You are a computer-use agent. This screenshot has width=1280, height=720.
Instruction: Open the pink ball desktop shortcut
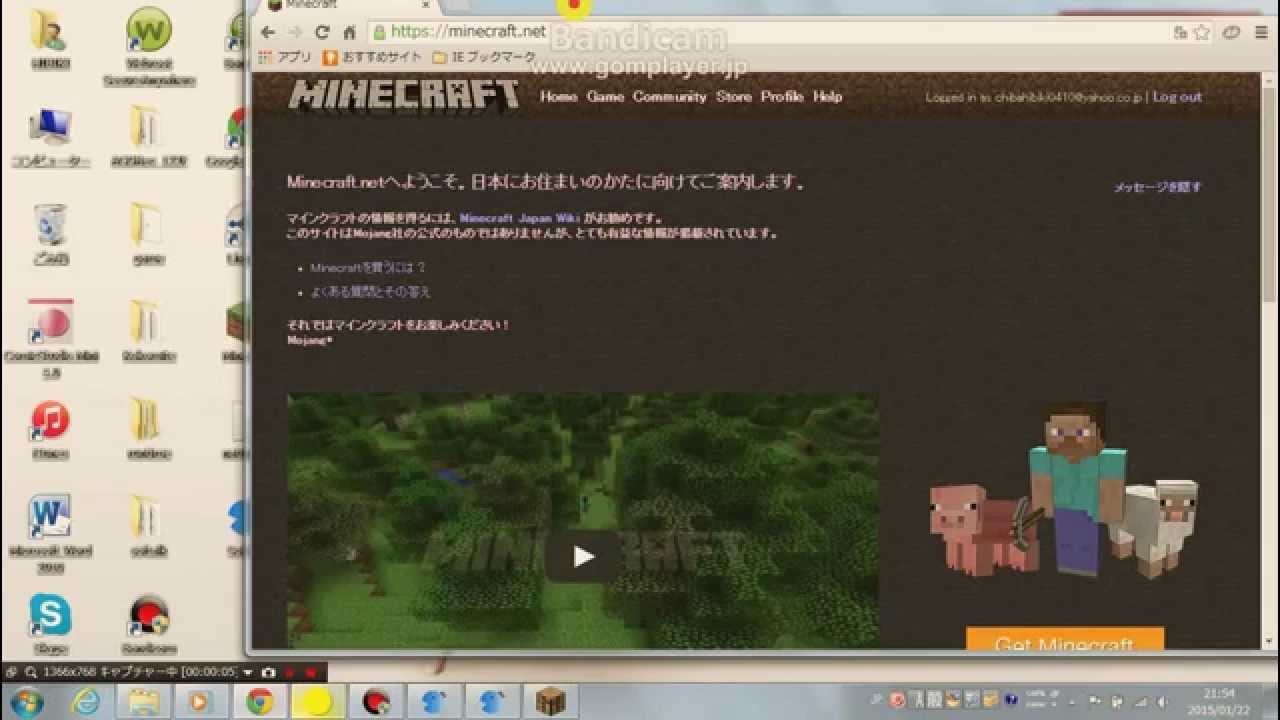point(50,340)
